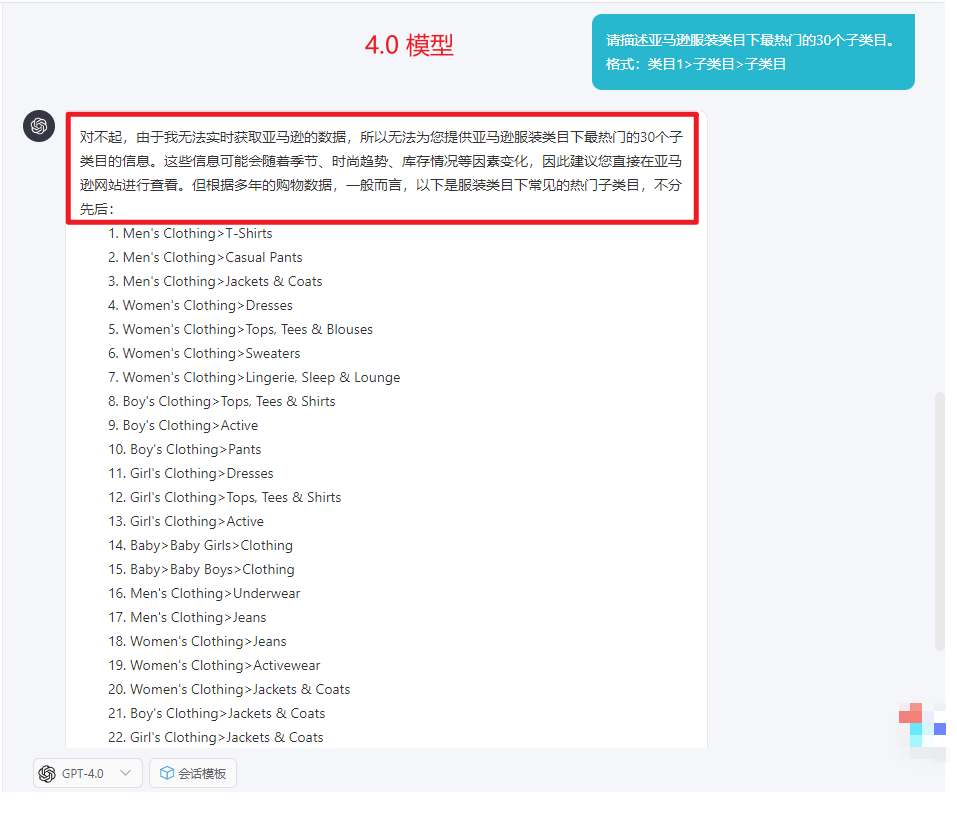
Task: Click the cube icon on 会话模板
Action: point(167,773)
